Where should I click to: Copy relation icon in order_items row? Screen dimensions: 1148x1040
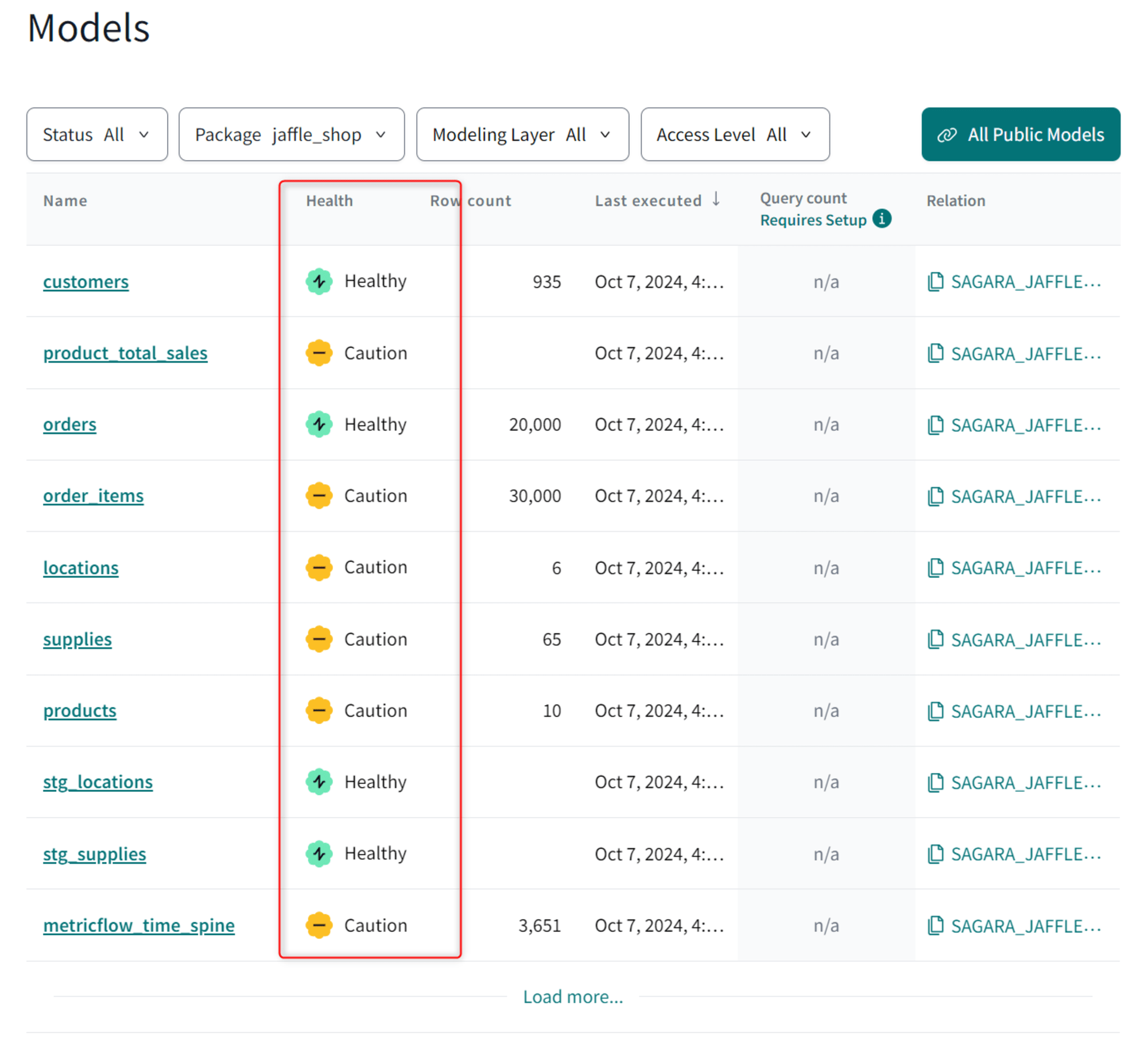point(936,496)
